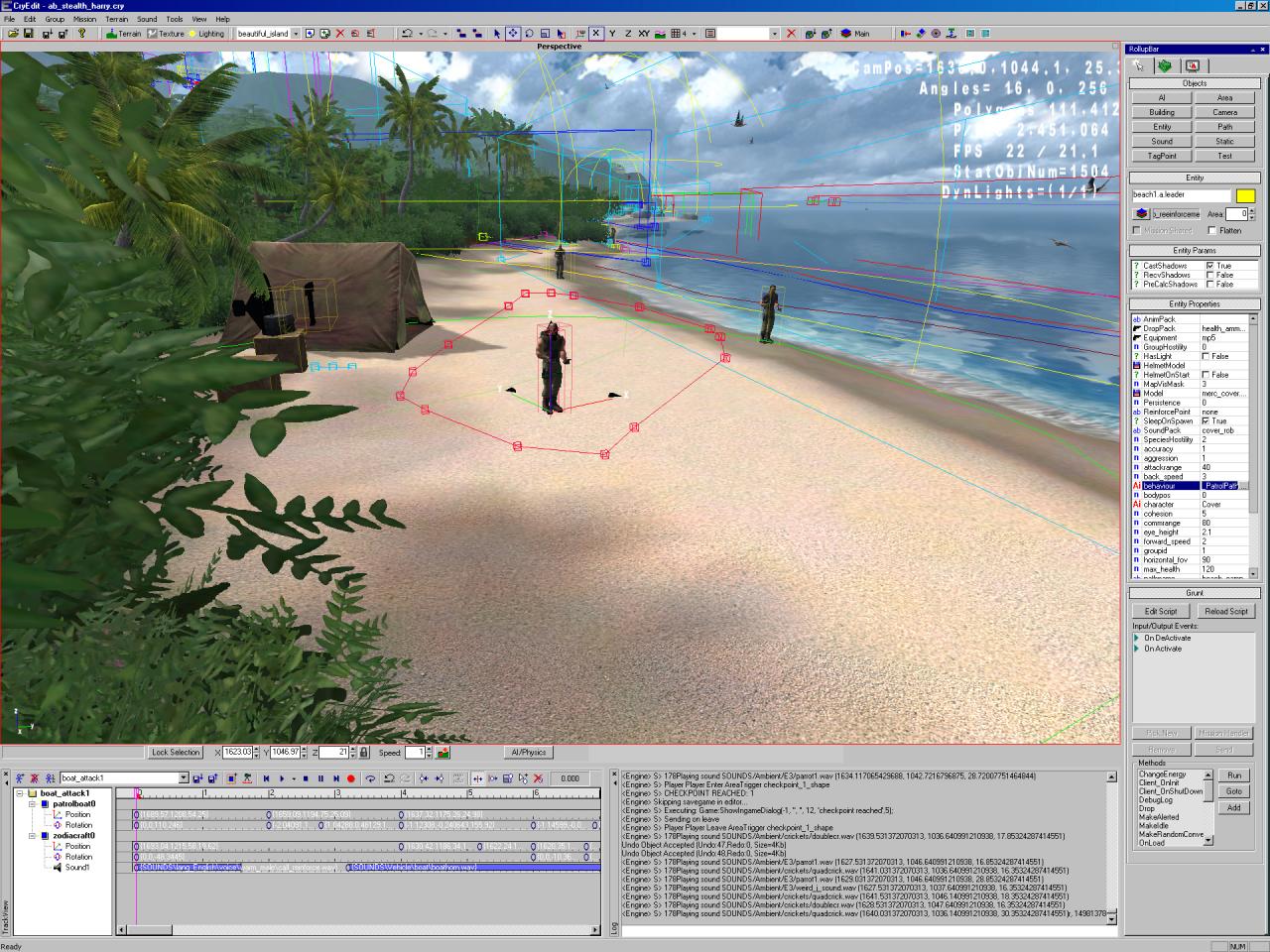
Task: Click the yellow entity color swatch
Action: click(1245, 195)
